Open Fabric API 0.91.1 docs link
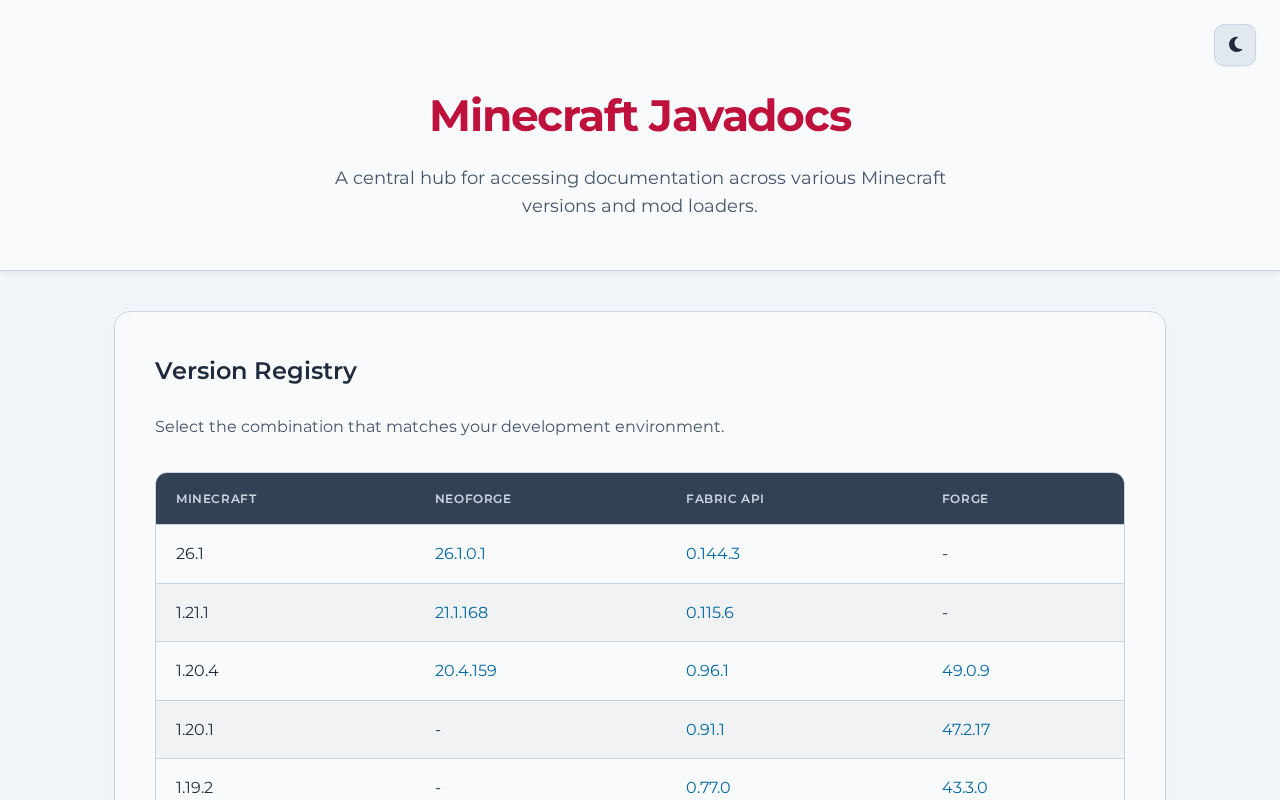1280x800 pixels. (705, 729)
